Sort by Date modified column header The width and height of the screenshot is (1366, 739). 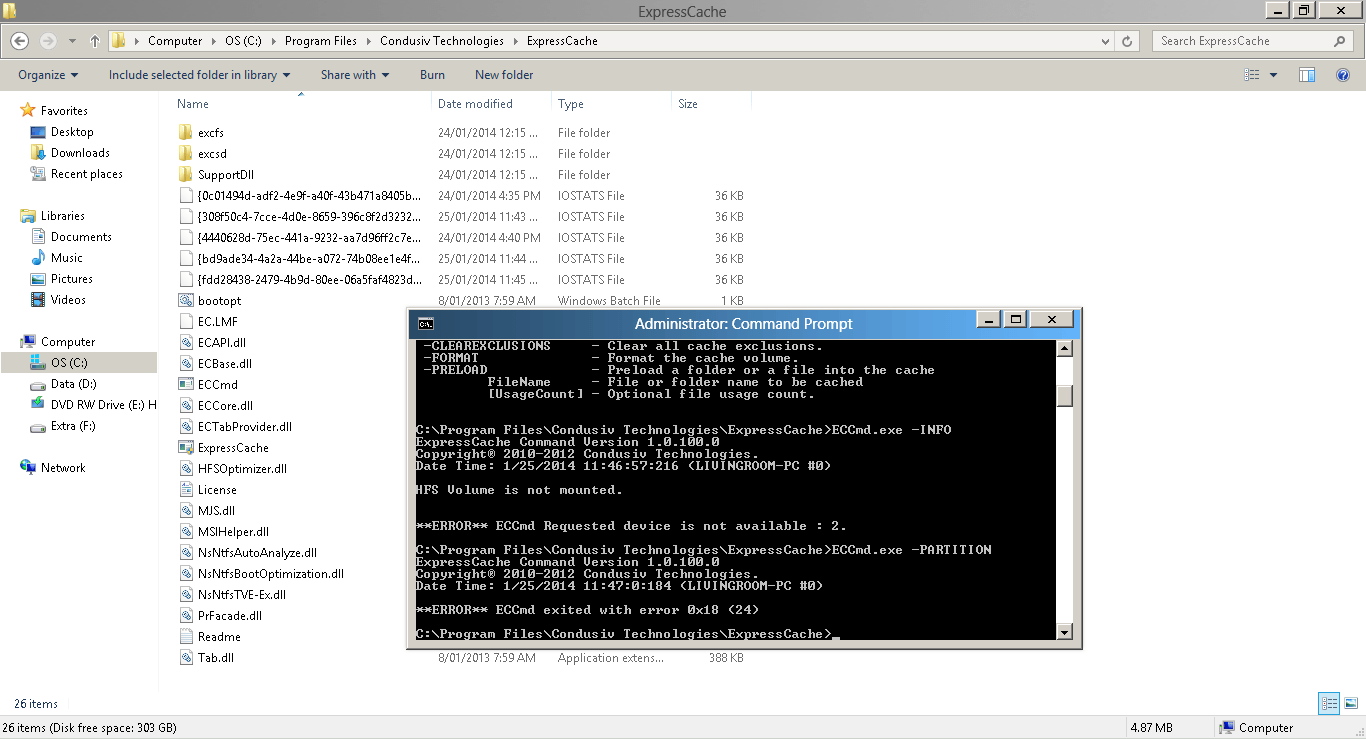492,104
